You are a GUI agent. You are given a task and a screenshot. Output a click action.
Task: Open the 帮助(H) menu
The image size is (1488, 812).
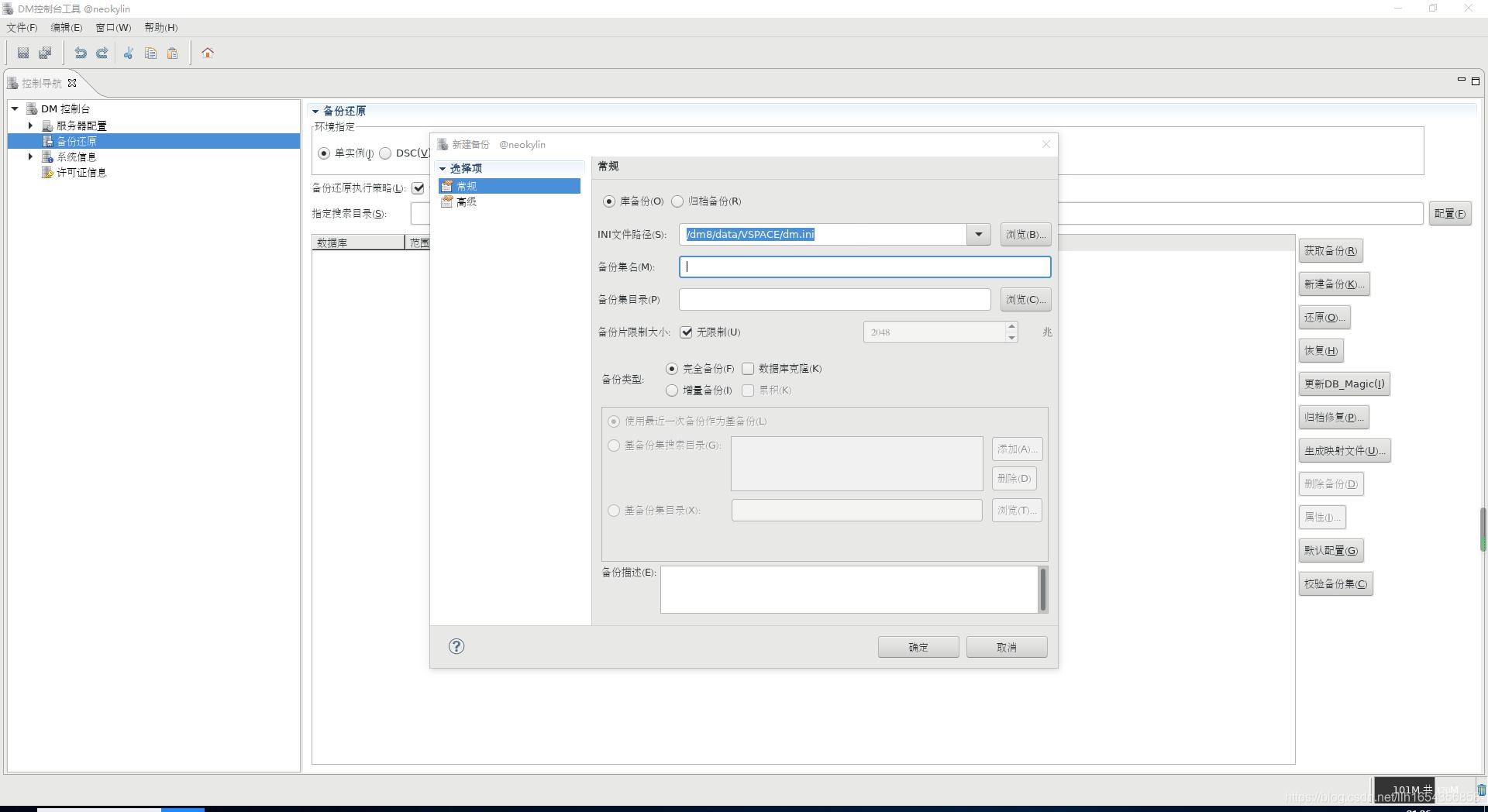coord(161,27)
